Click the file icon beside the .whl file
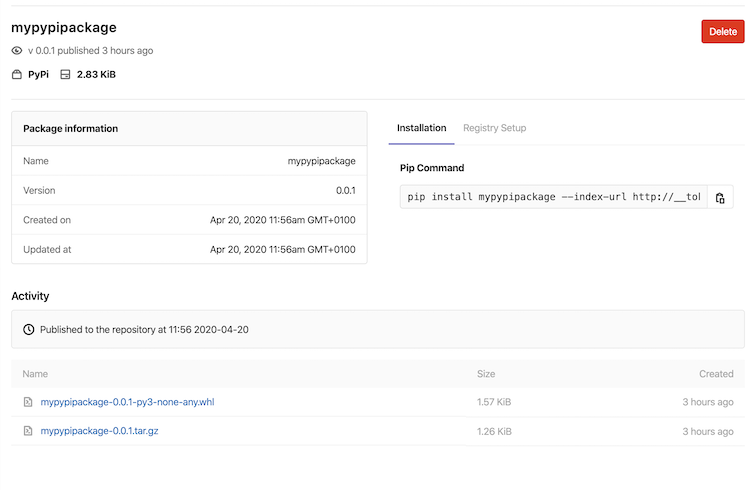The height and width of the screenshot is (490, 755). [28, 402]
